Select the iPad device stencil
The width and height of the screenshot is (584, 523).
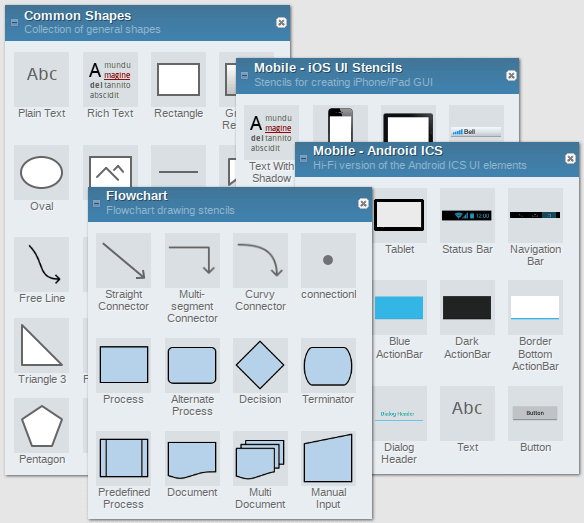point(408,124)
